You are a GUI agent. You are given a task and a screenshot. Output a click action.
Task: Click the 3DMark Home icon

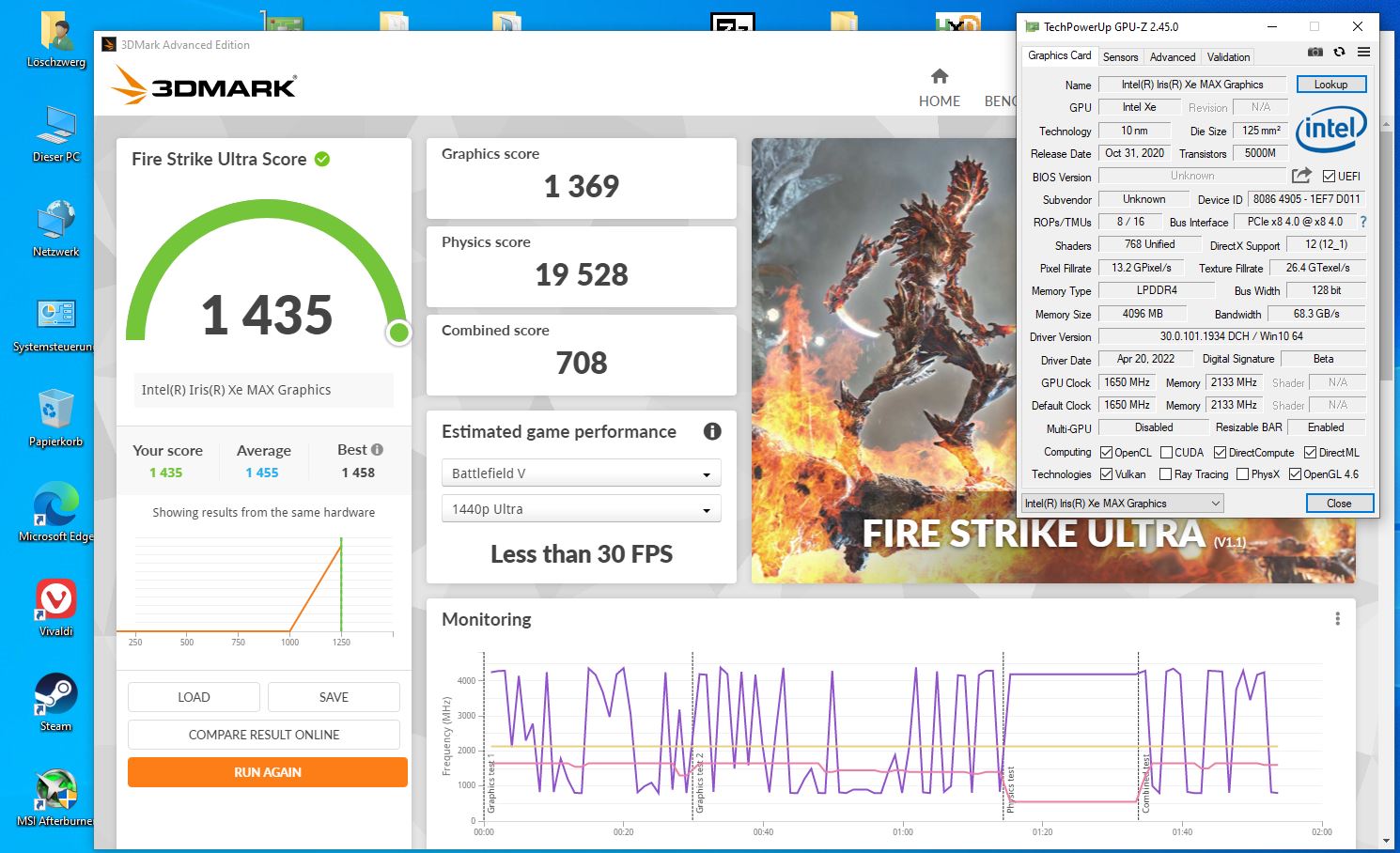click(x=940, y=76)
